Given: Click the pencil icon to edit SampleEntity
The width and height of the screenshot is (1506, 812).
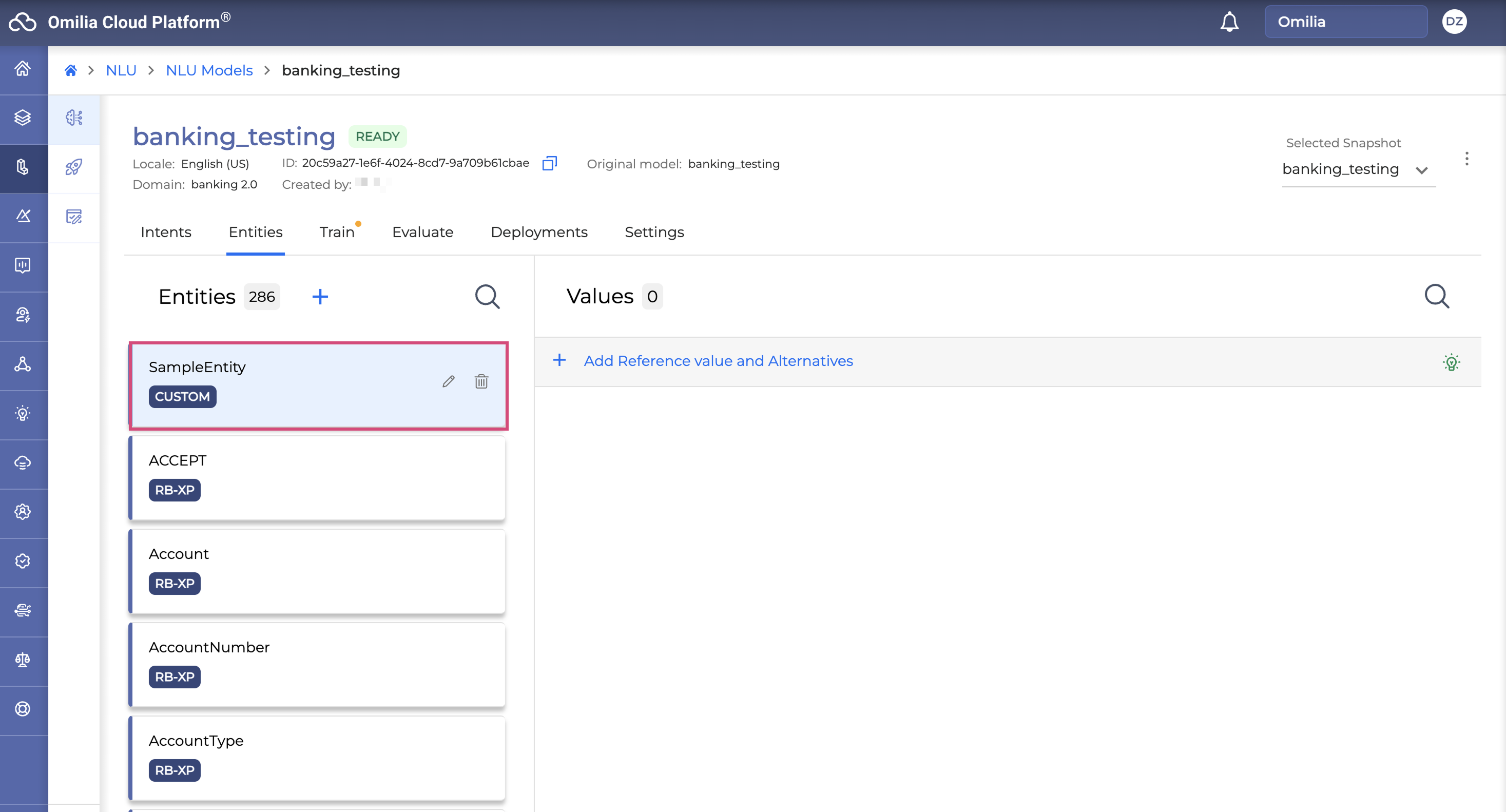Looking at the screenshot, I should tap(449, 382).
